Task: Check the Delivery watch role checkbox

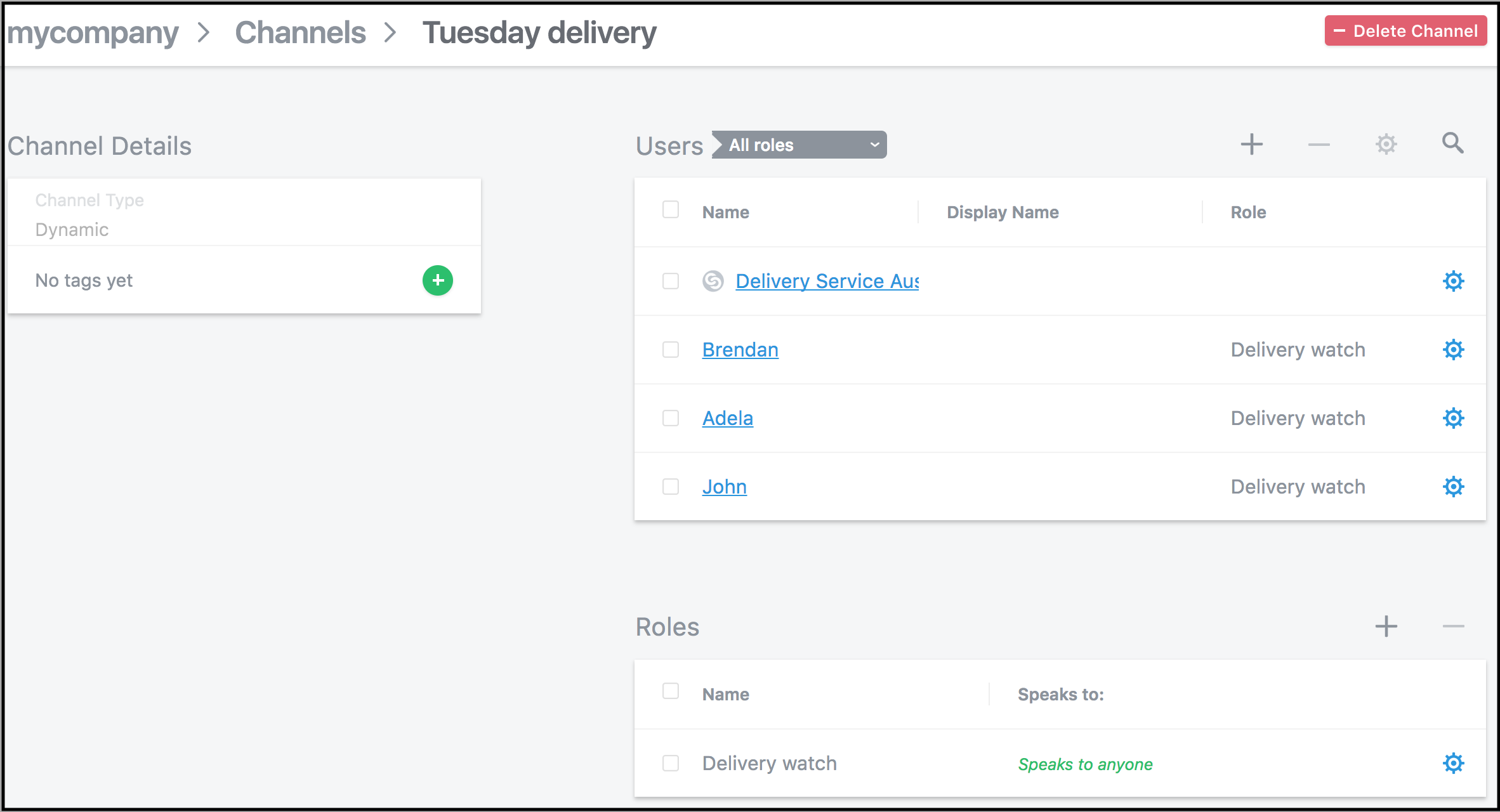Action: [x=671, y=763]
